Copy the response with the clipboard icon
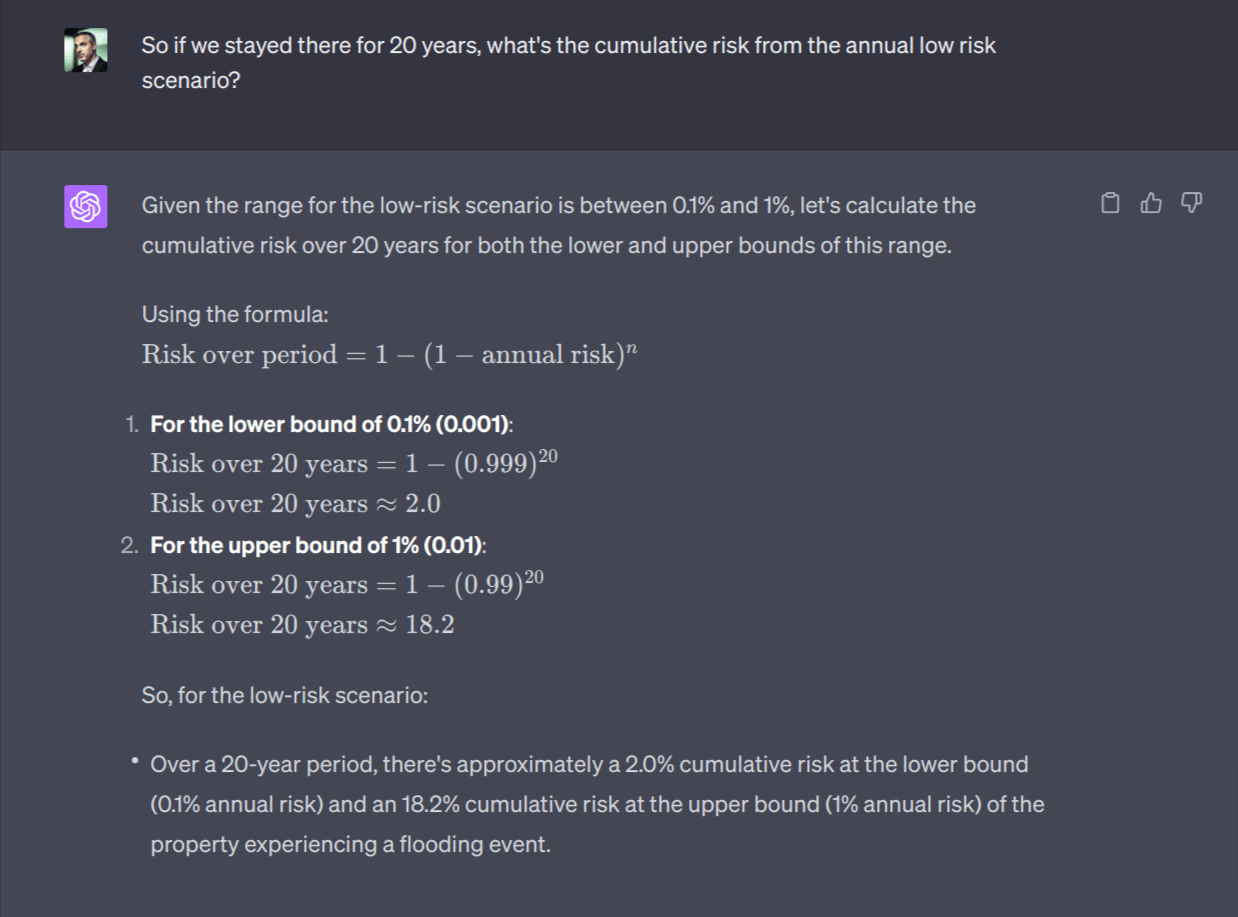Viewport: 1238px width, 917px height. click(x=1110, y=204)
